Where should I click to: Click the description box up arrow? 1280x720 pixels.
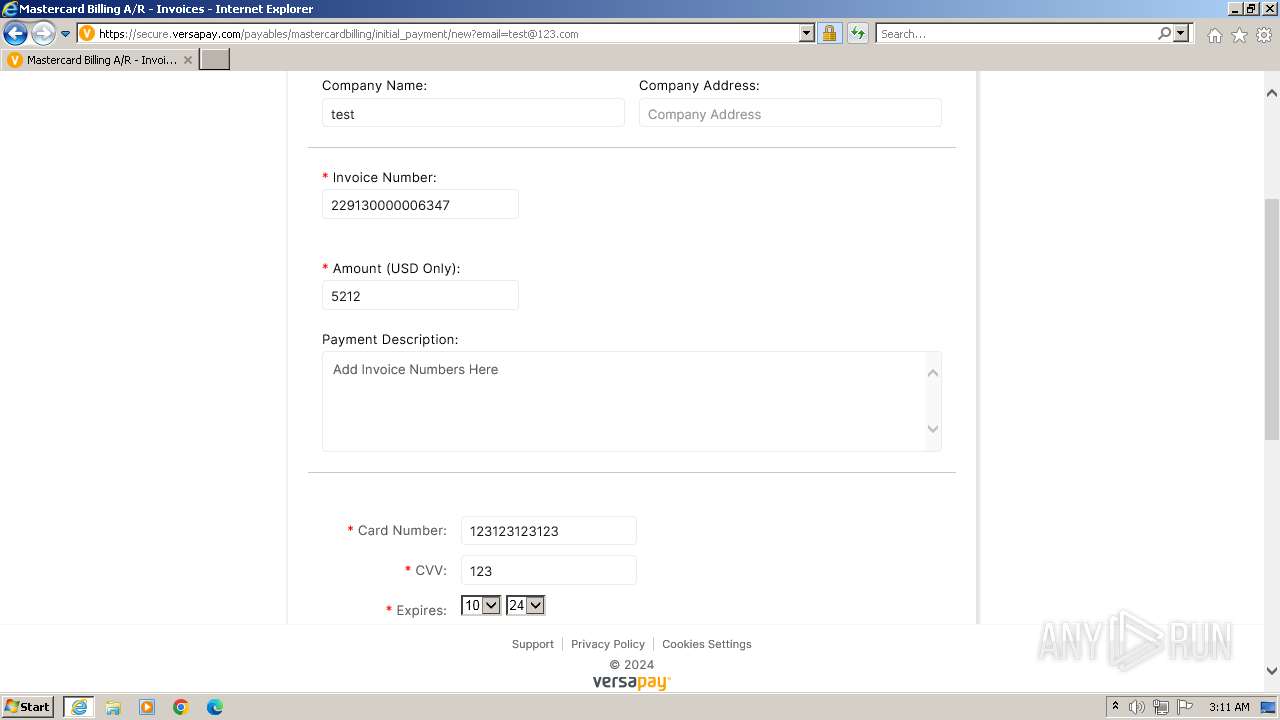coord(932,373)
